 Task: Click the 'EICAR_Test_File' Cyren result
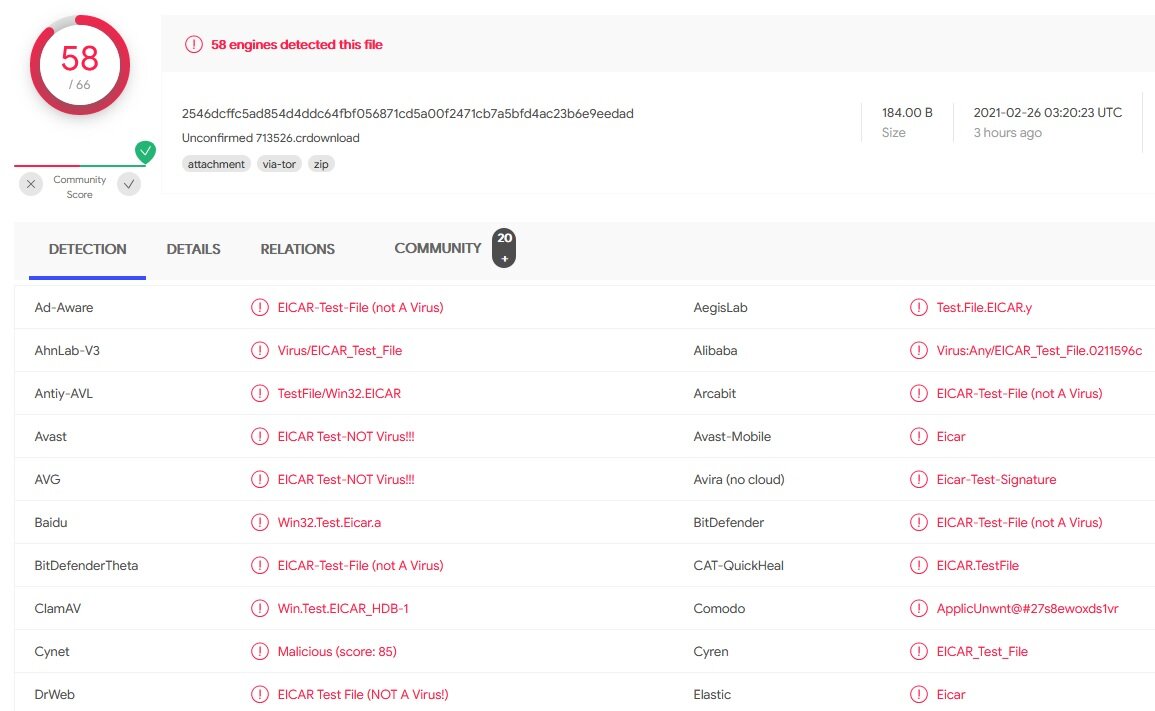(982, 651)
